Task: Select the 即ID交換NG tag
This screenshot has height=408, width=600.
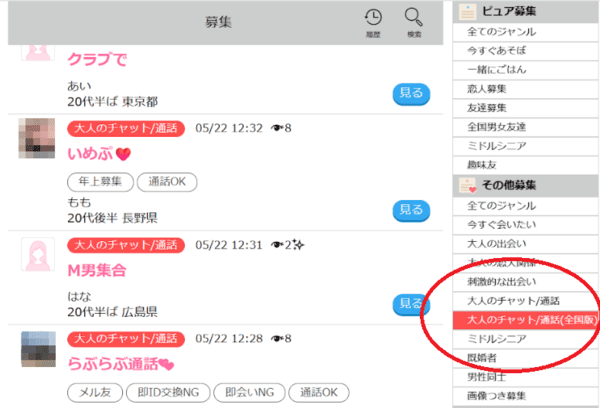Action: pyautogui.click(x=168, y=393)
